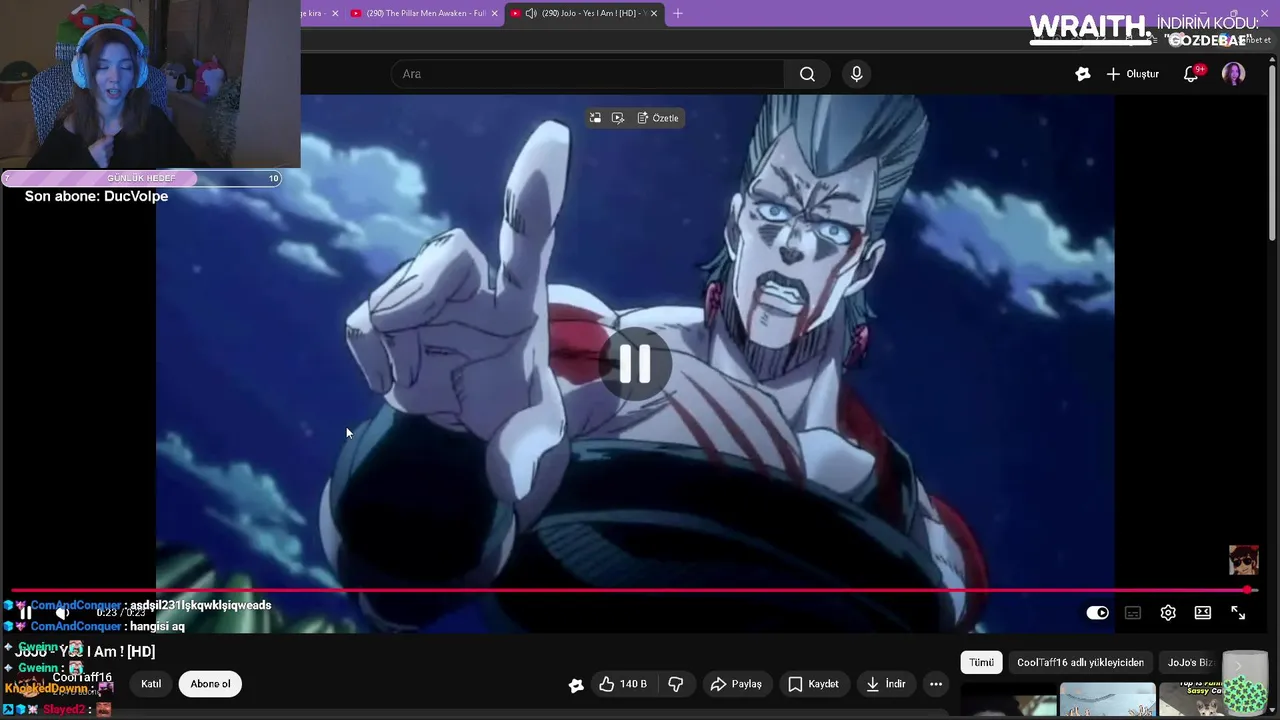Image resolution: width=1280 pixels, height=720 pixels.
Task: Click the second overlay icon left of Özetle
Action: [x=618, y=118]
